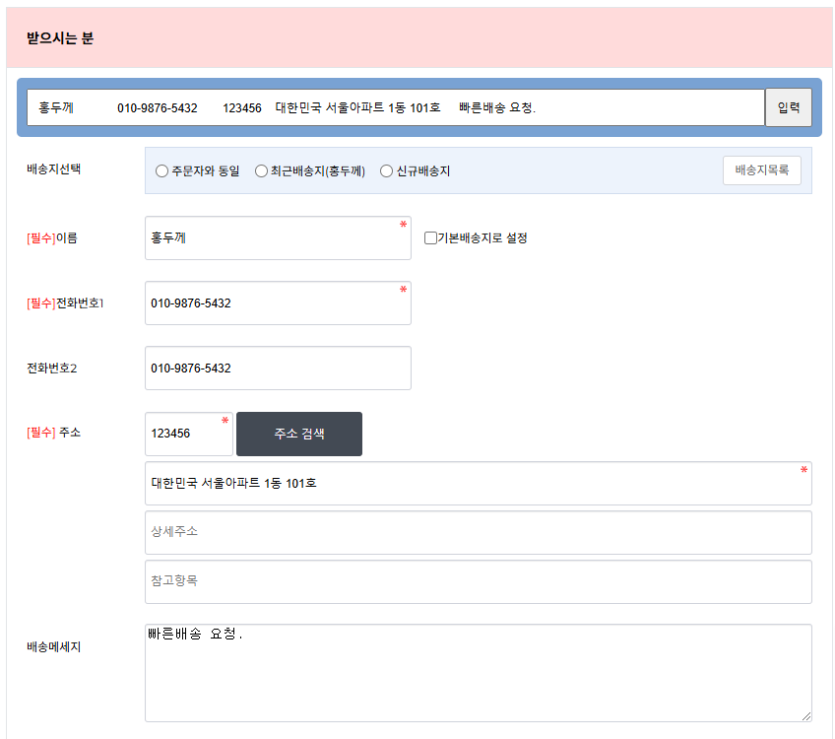Click the address field with 대한민국 서울아파트
835x739 pixels.
click(477, 483)
